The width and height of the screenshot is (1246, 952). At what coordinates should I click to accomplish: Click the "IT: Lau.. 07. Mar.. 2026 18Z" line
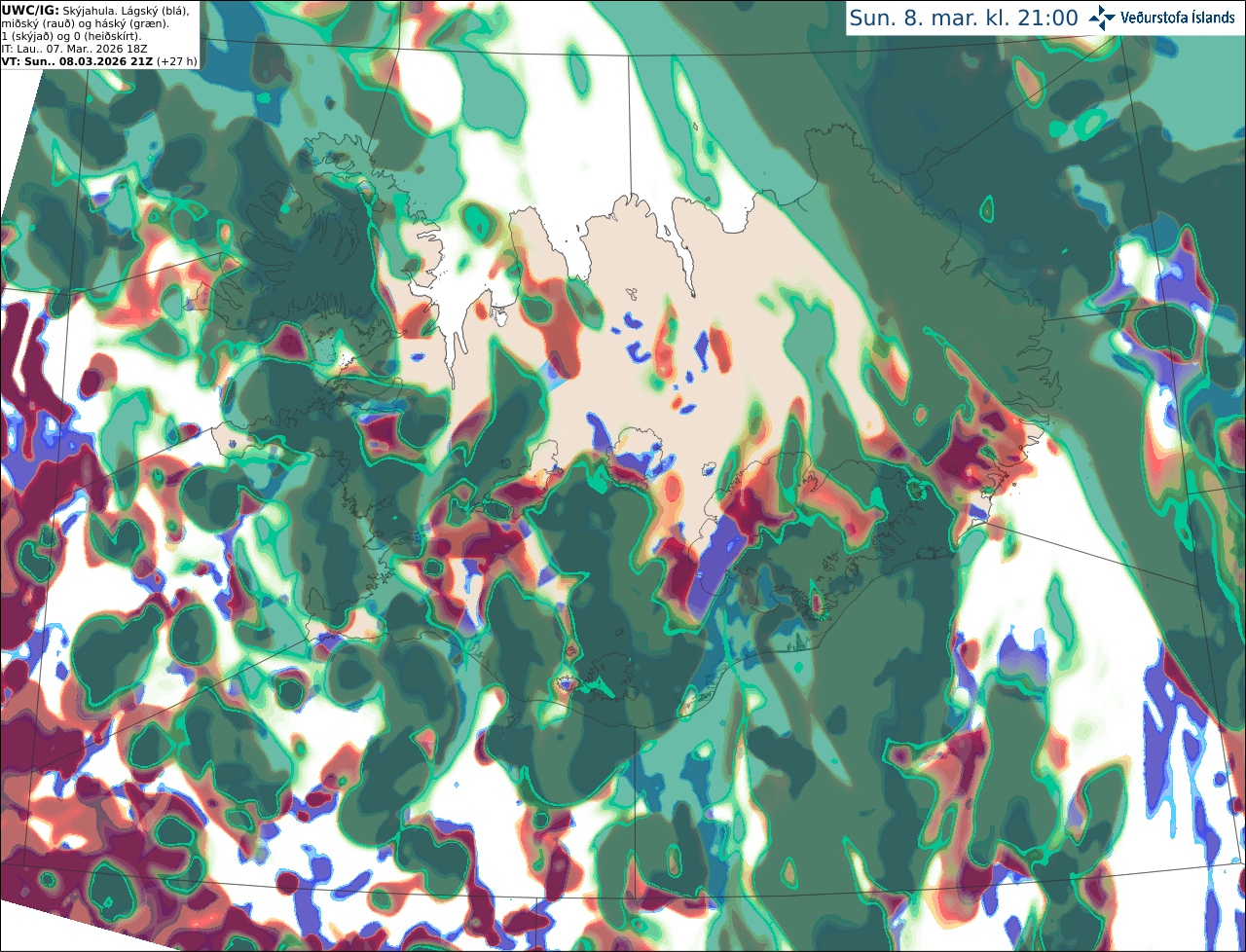tap(75, 49)
